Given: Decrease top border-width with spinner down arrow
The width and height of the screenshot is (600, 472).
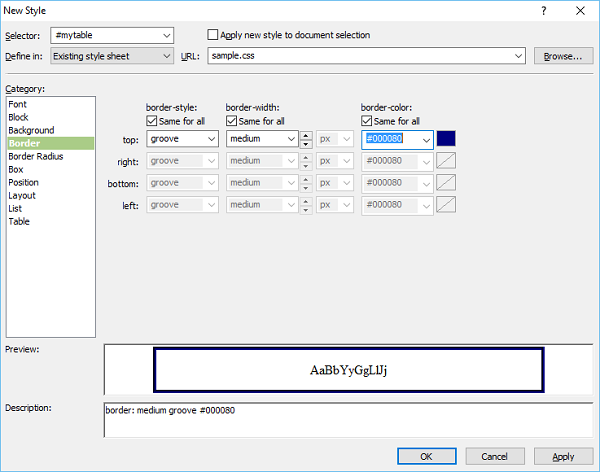Looking at the screenshot, I should pyautogui.click(x=306, y=144).
